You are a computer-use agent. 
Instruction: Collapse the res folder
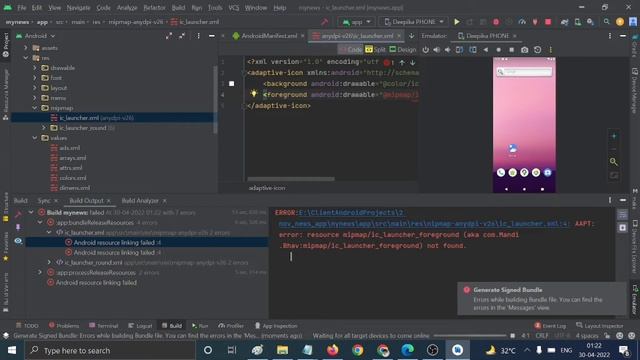tap(26, 58)
